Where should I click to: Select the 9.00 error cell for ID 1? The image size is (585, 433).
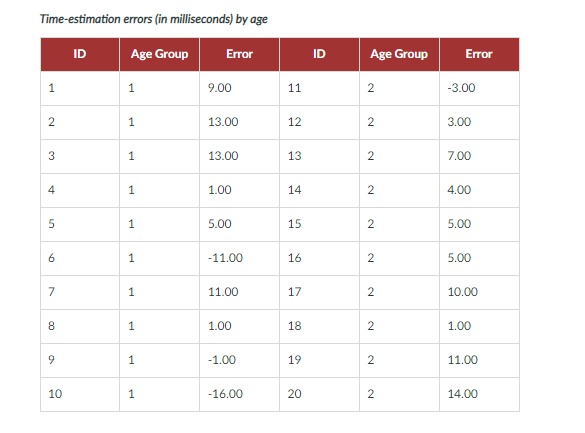[x=239, y=88]
